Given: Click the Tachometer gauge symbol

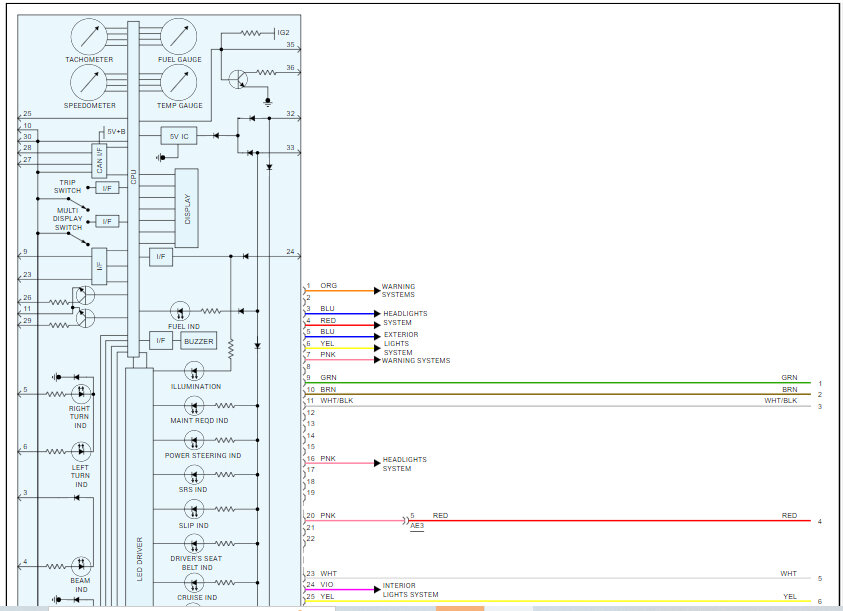Looking at the screenshot, I should pos(89,36).
